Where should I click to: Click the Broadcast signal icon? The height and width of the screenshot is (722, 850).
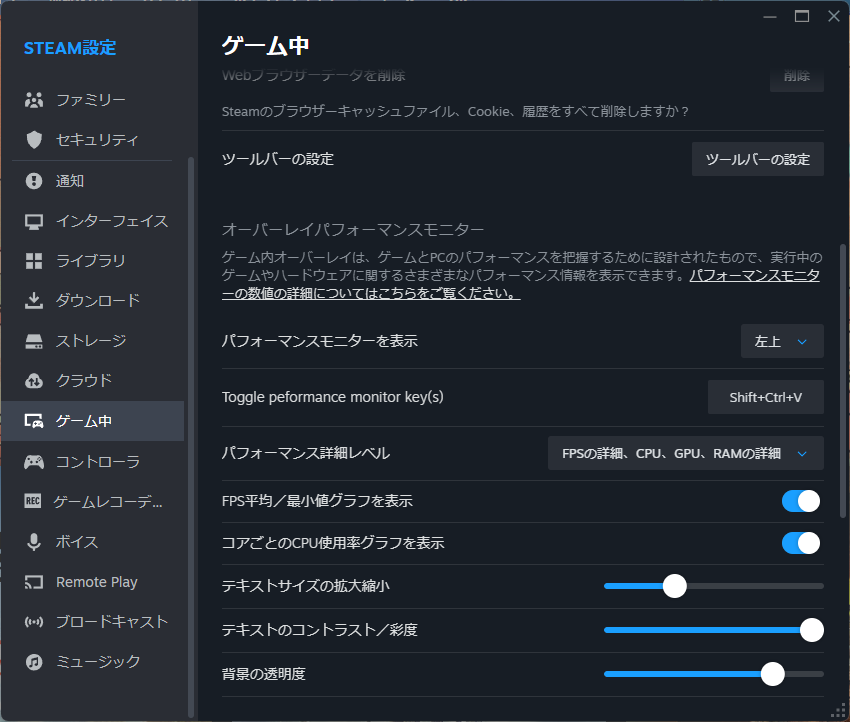pyautogui.click(x=34, y=622)
